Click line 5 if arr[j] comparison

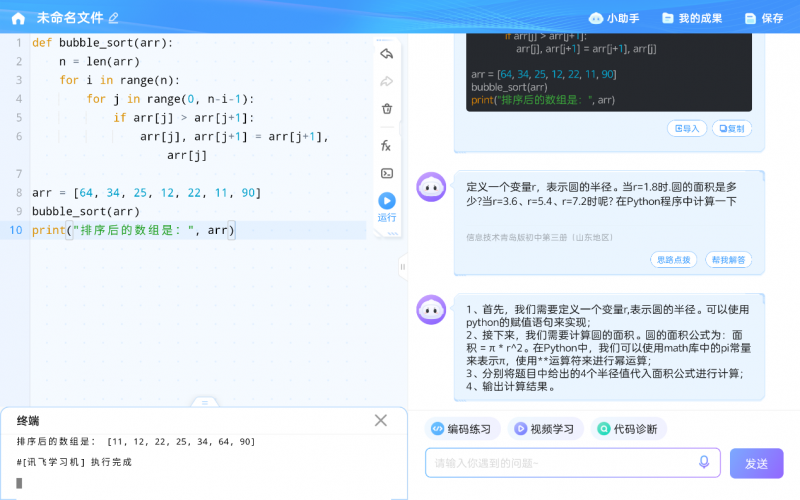pos(184,118)
